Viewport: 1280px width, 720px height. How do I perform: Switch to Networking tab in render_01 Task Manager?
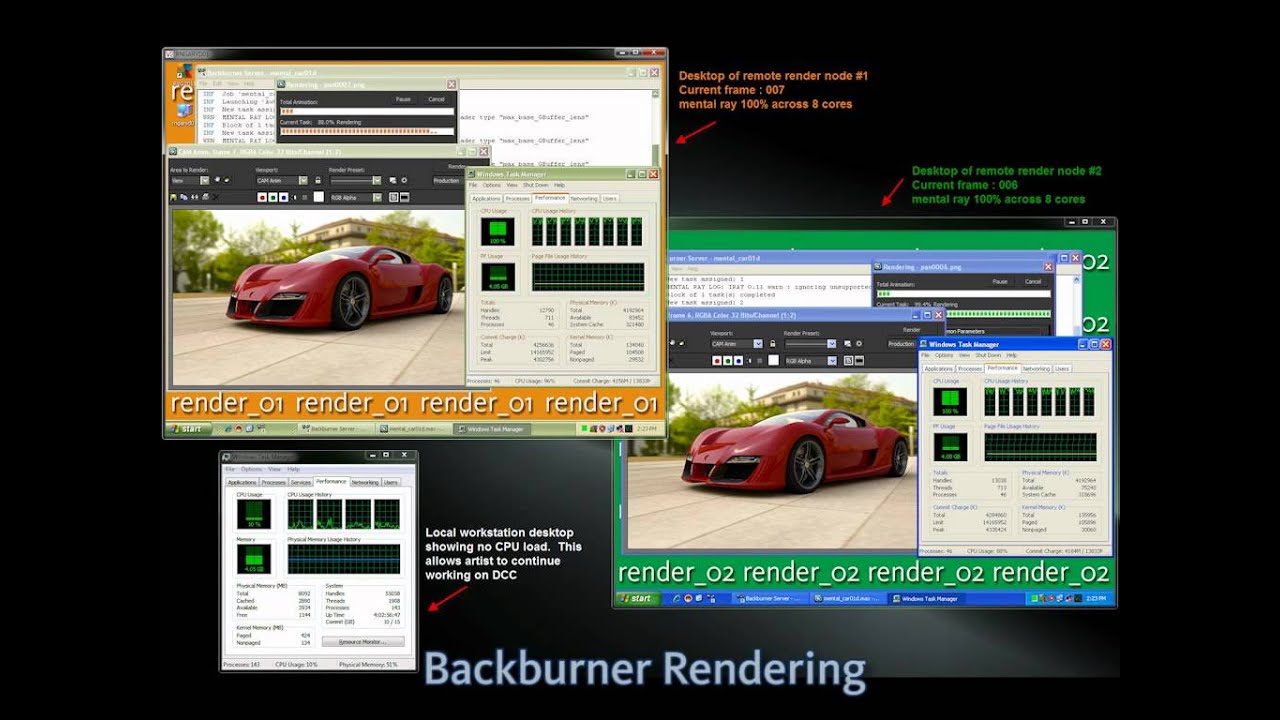584,199
